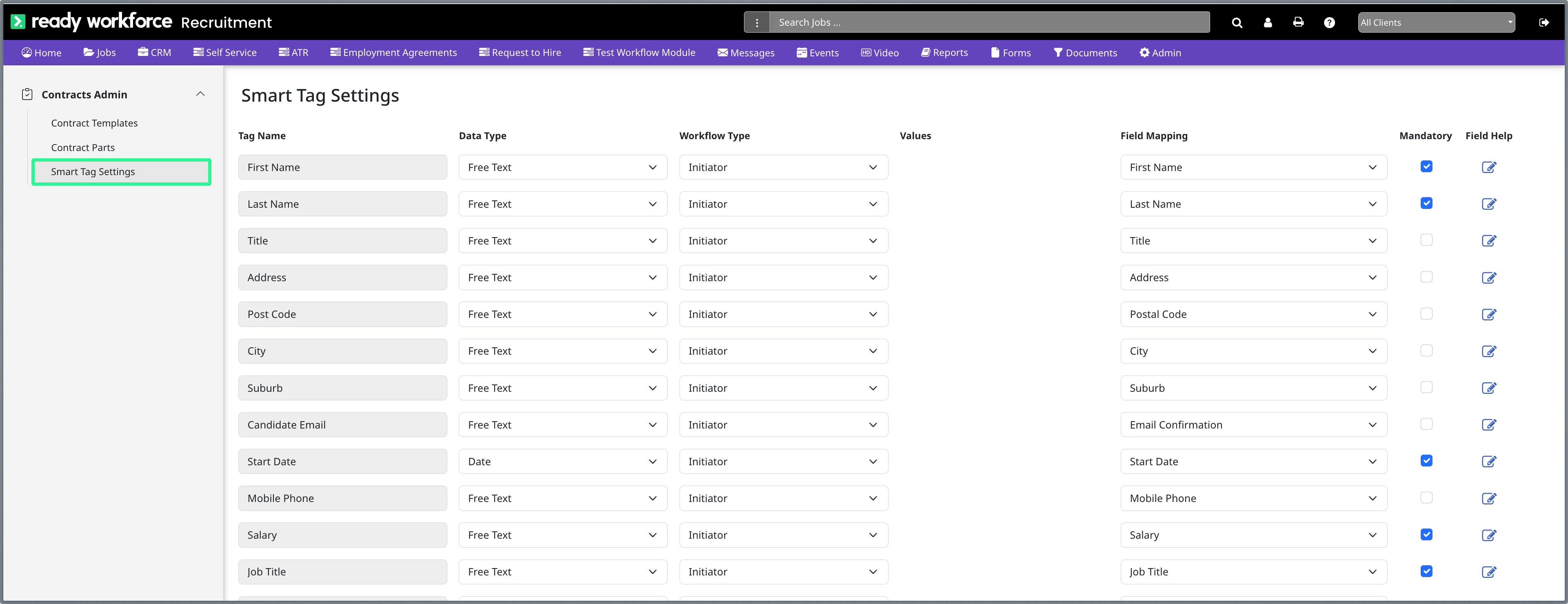
Task: Open the Self Service menu
Action: pyautogui.click(x=224, y=53)
